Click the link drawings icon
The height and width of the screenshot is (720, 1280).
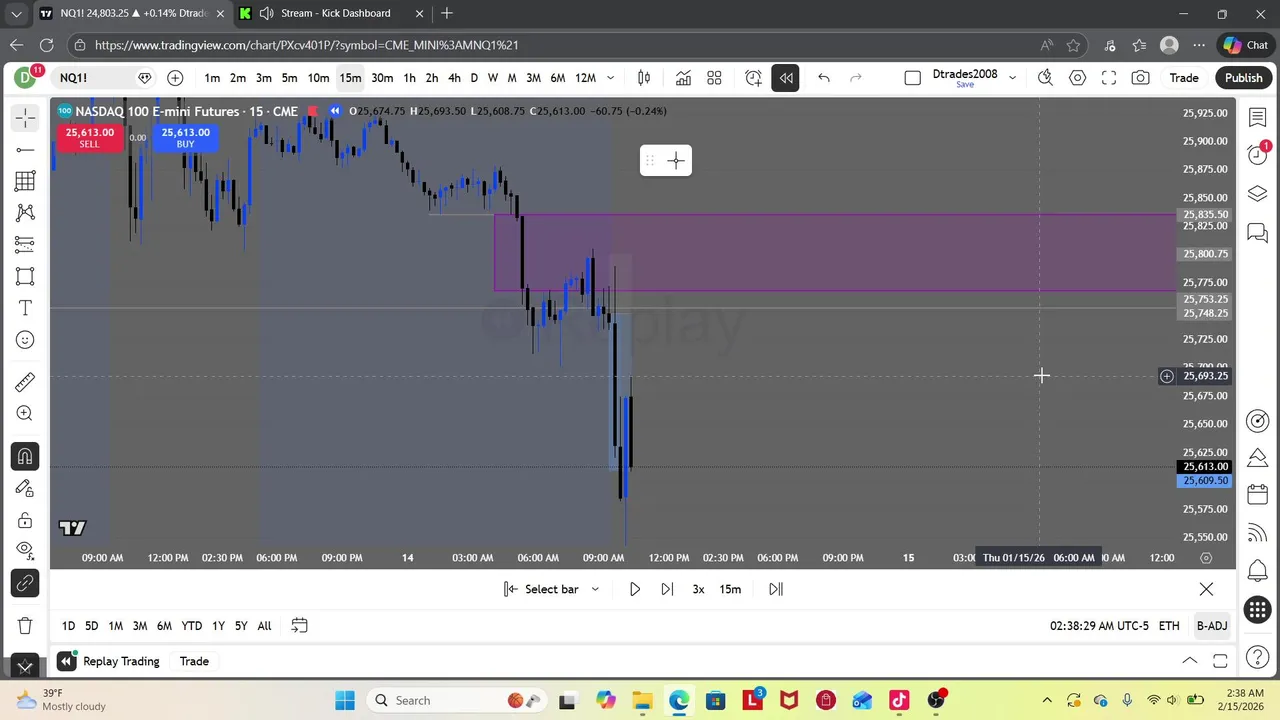[25, 582]
